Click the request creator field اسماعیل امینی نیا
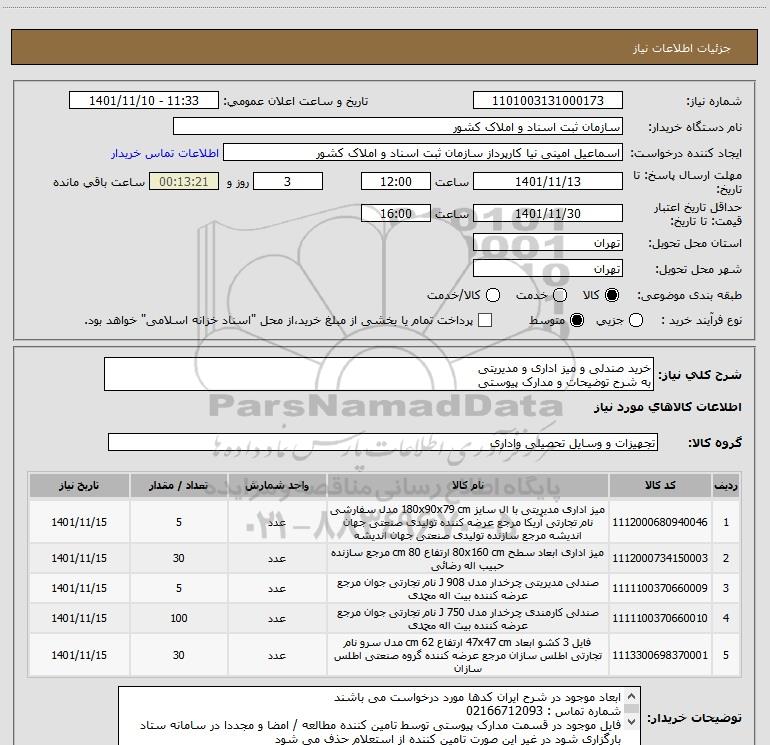Image resolution: width=770 pixels, height=745 pixels. pos(423,153)
